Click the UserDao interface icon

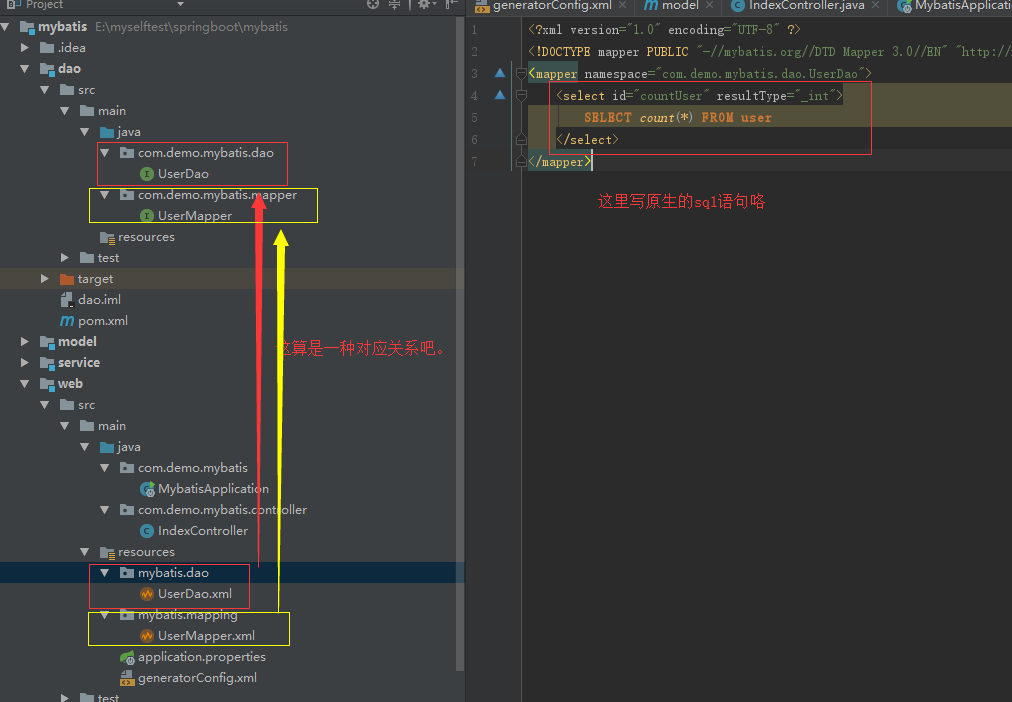[147, 174]
